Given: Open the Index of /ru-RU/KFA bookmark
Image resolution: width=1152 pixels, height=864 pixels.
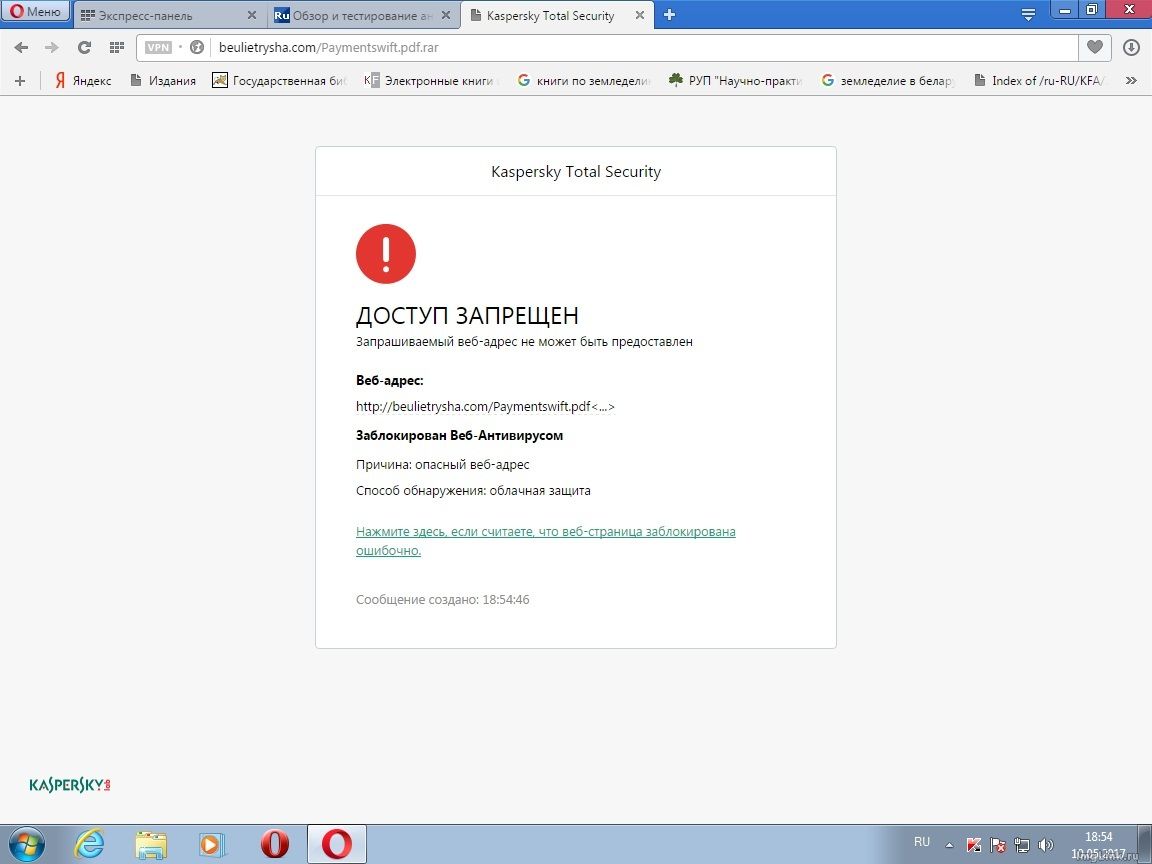Looking at the screenshot, I should (x=1040, y=81).
